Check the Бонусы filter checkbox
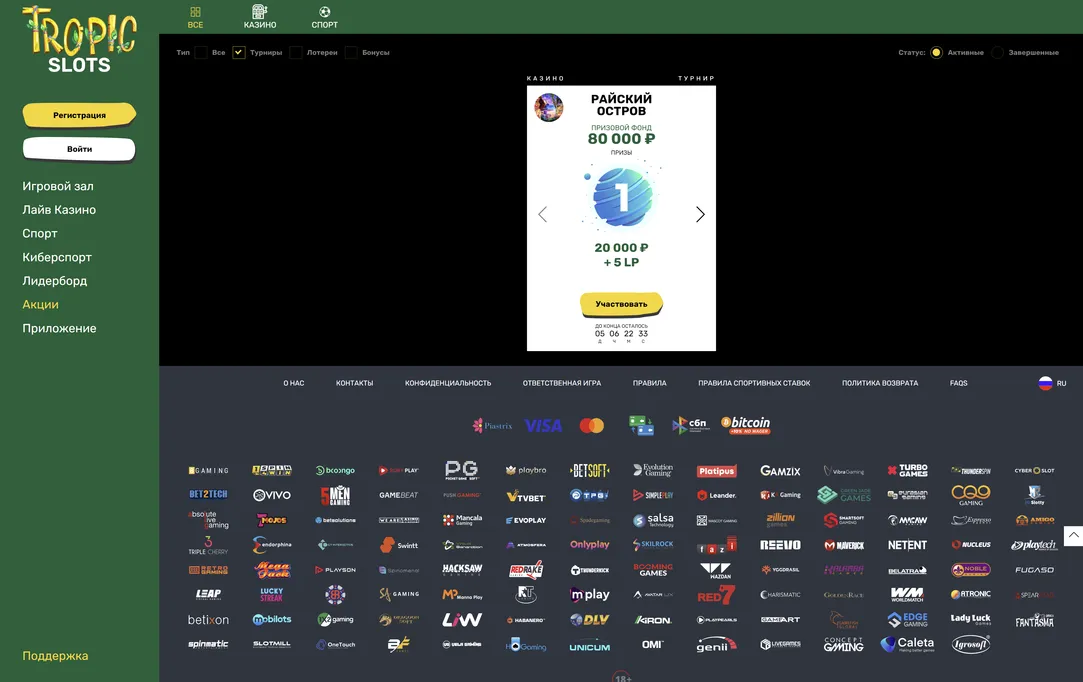The height and width of the screenshot is (682, 1083). coord(351,53)
